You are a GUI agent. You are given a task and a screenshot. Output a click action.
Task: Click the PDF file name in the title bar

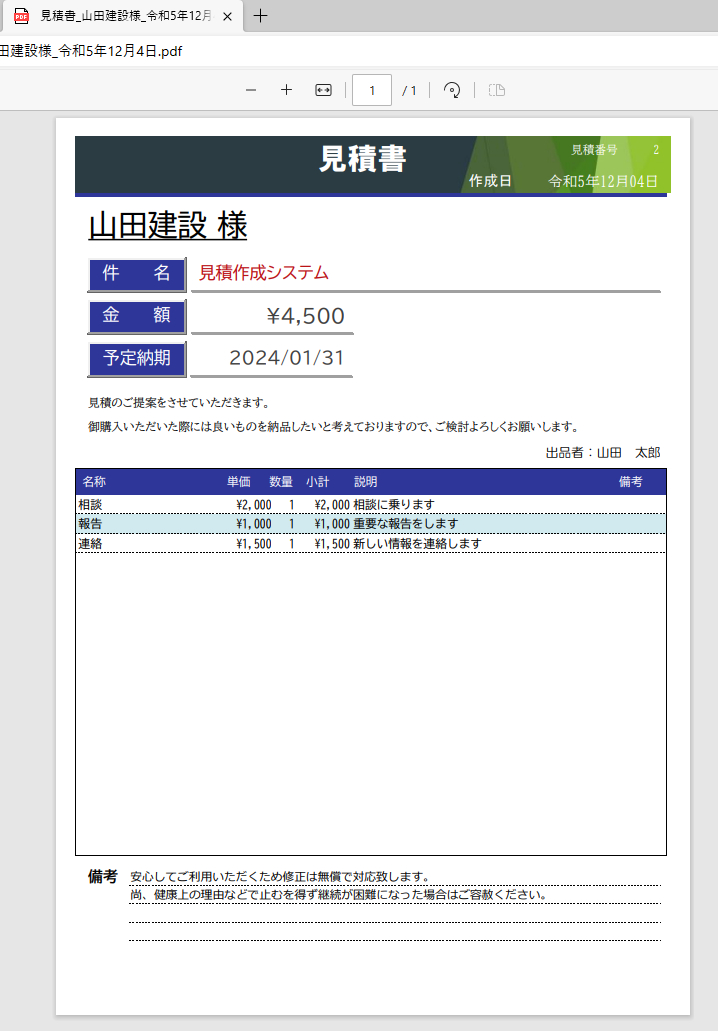point(91,51)
